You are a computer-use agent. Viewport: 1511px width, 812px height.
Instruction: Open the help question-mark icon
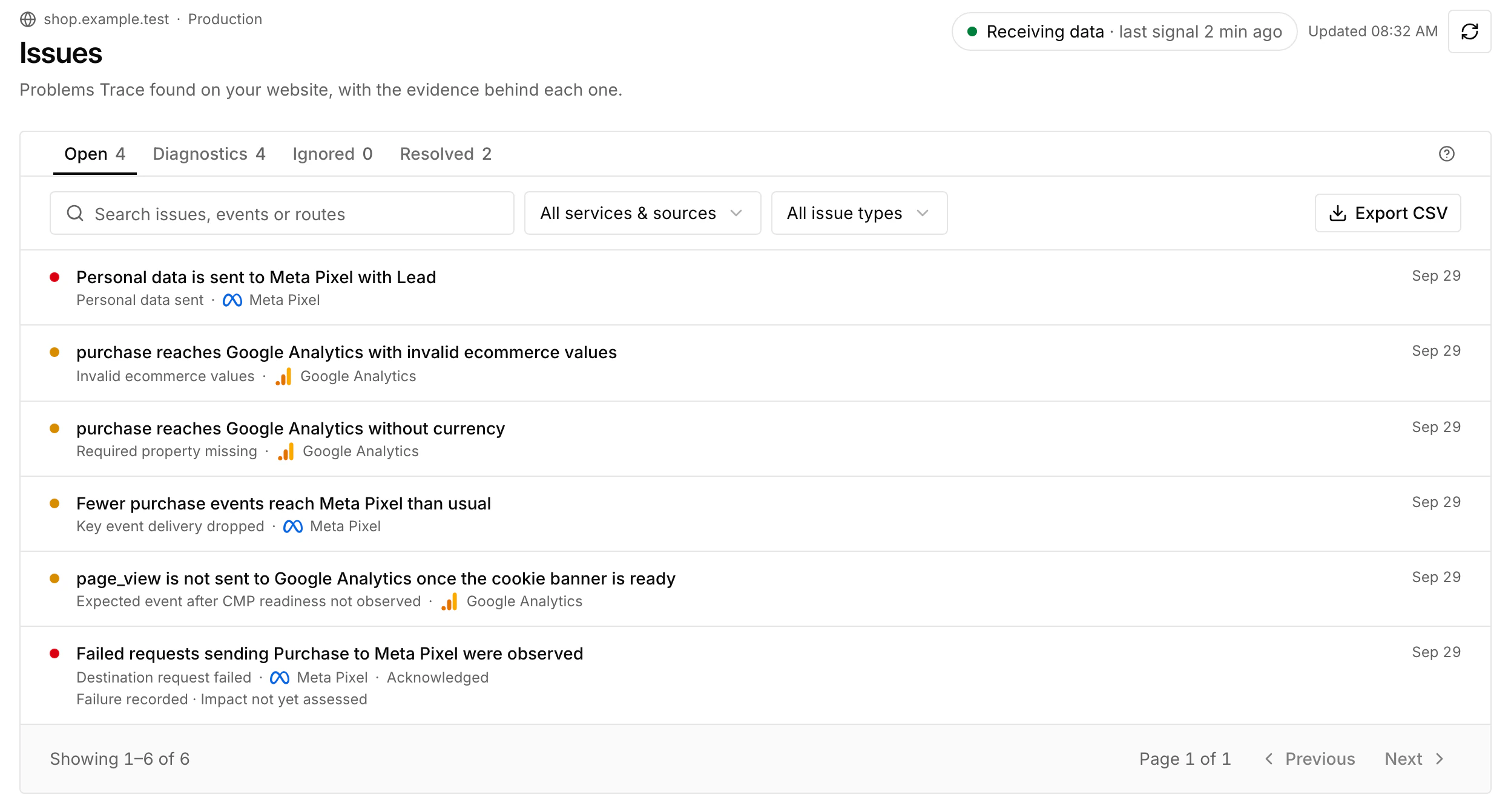point(1446,154)
